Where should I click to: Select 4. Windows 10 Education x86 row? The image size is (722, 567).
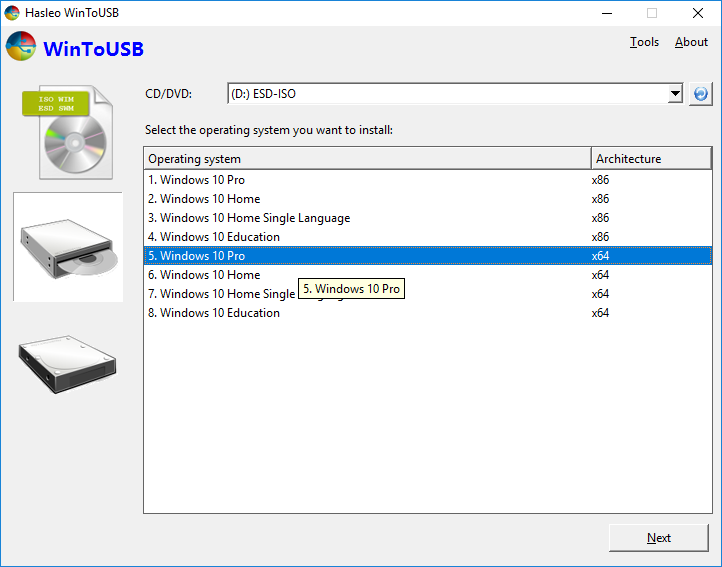click(x=428, y=237)
